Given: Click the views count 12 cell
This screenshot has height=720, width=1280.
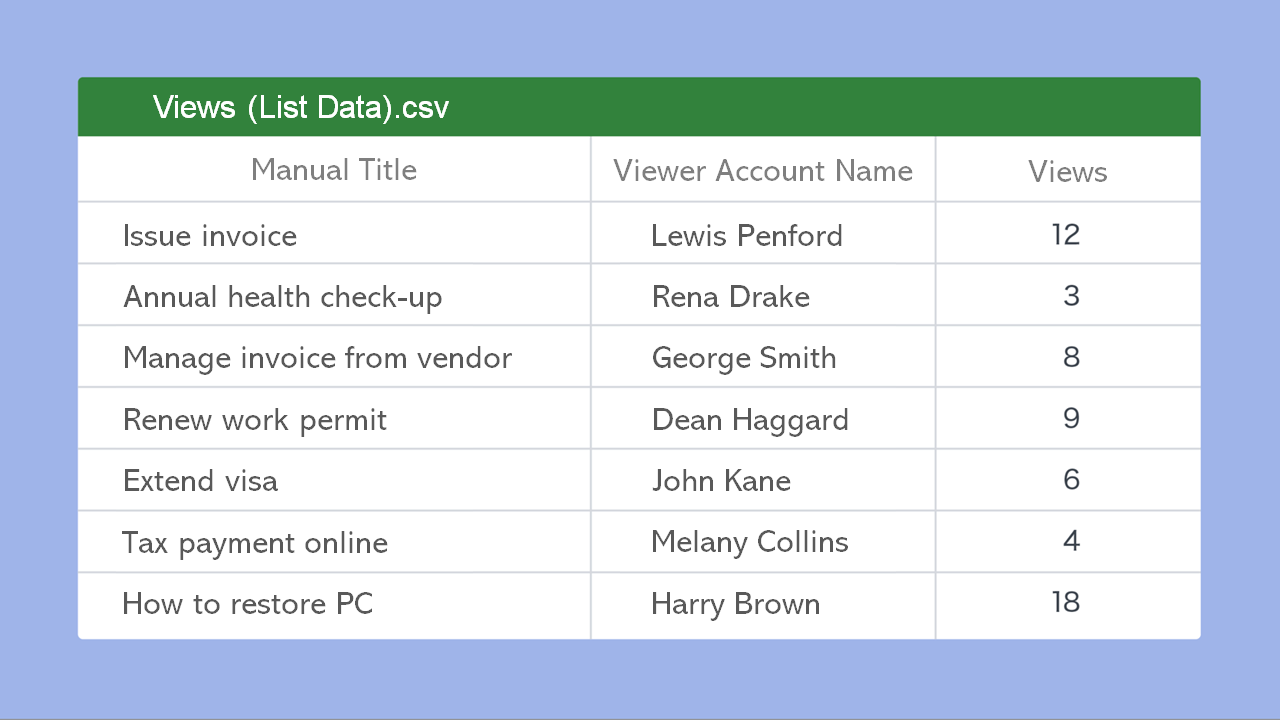Looking at the screenshot, I should click(1066, 234).
